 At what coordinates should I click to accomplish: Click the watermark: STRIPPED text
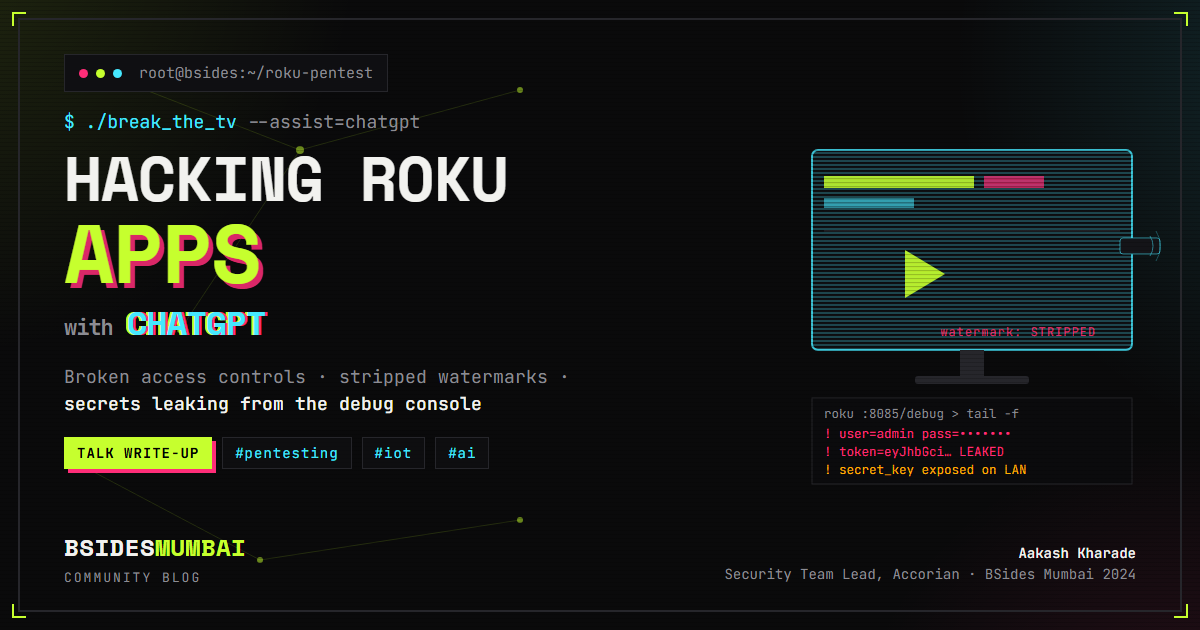click(x=1018, y=332)
